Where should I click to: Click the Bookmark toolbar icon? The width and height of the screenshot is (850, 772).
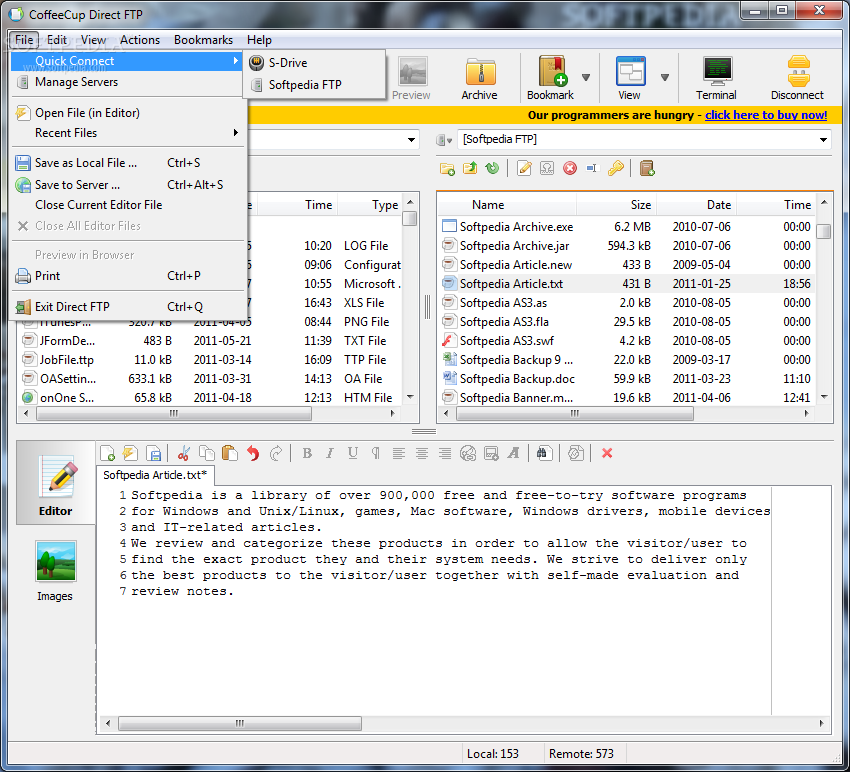(x=552, y=78)
